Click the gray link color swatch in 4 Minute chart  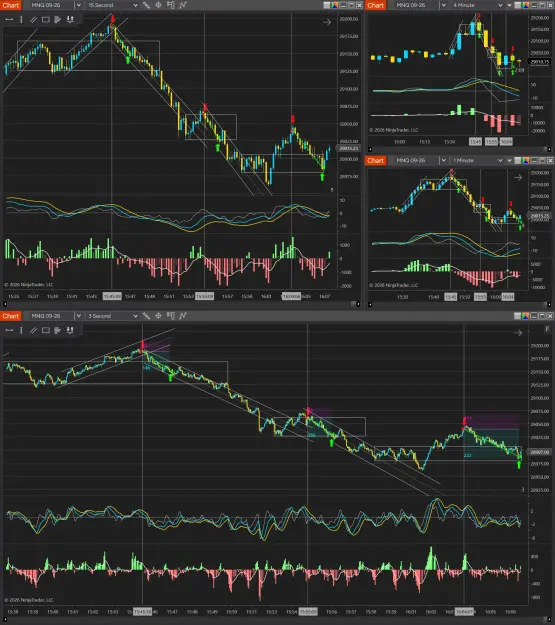pos(518,5)
